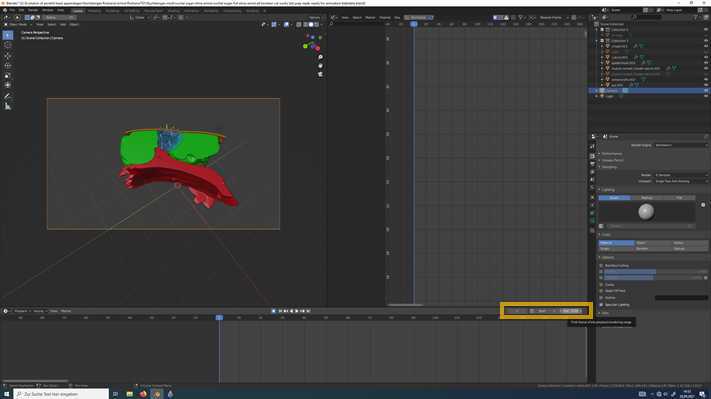The height and width of the screenshot is (399, 711).
Task: Open the Object properties tab
Action: 592,197
